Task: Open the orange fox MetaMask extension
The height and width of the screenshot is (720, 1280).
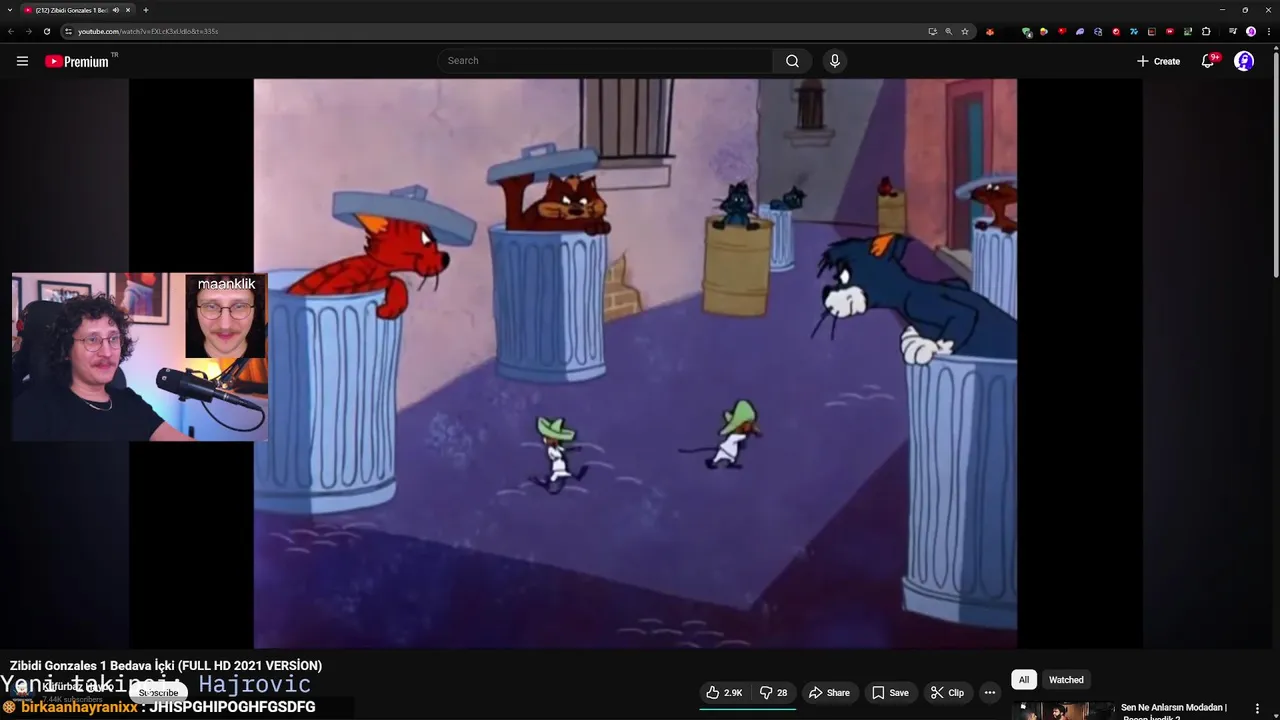Action: point(990,31)
